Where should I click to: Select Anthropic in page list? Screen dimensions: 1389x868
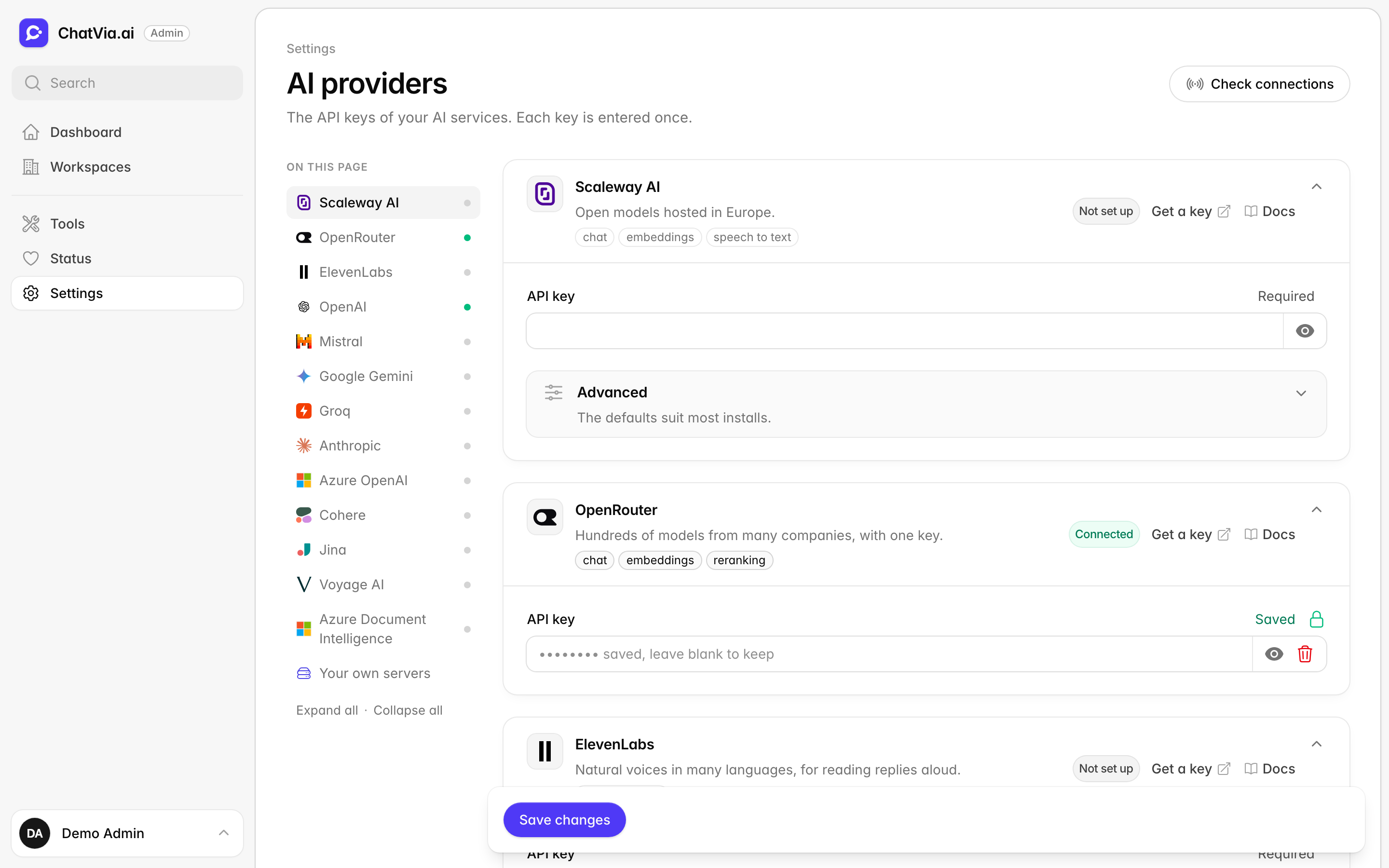pyautogui.click(x=383, y=446)
